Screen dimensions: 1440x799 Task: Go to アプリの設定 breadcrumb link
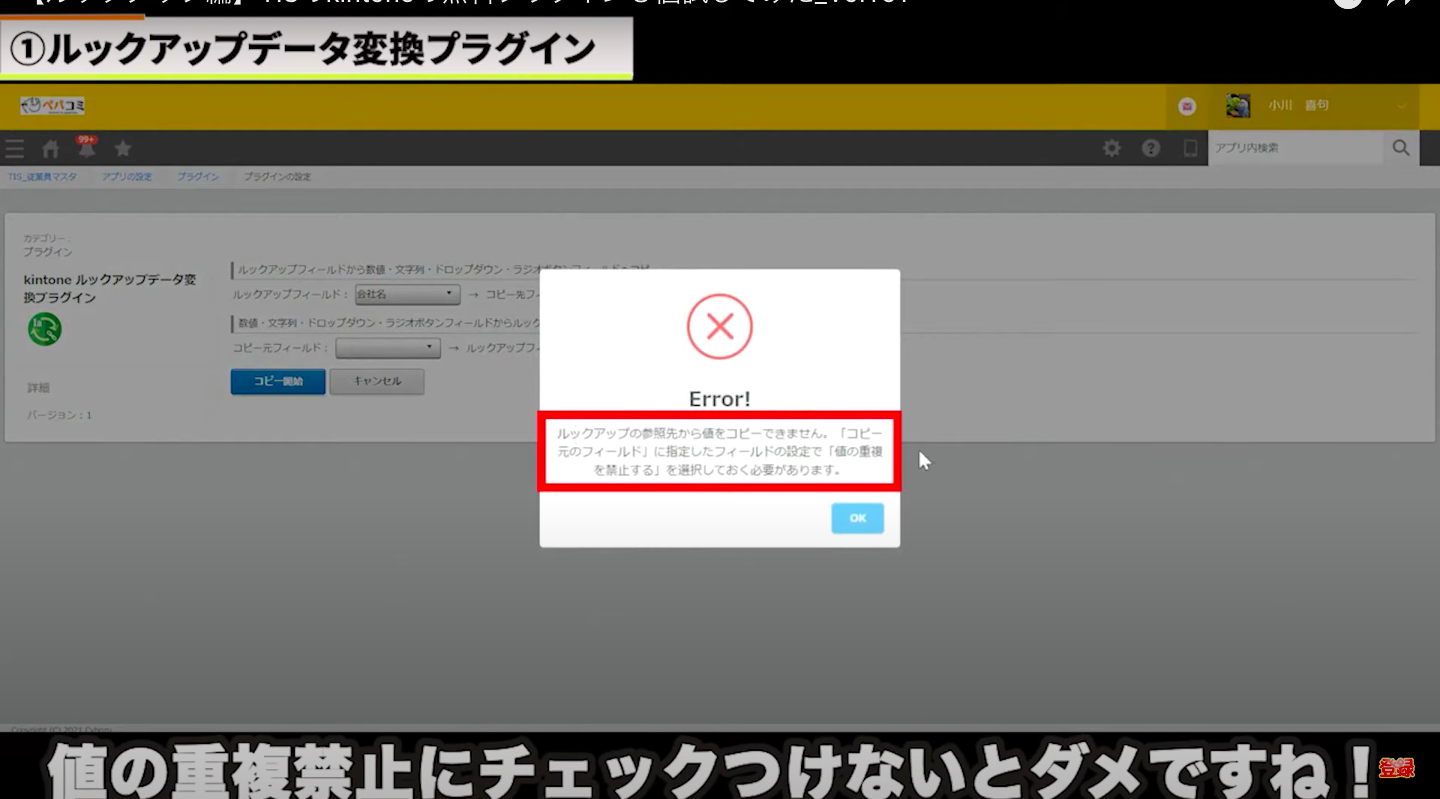click(127, 177)
